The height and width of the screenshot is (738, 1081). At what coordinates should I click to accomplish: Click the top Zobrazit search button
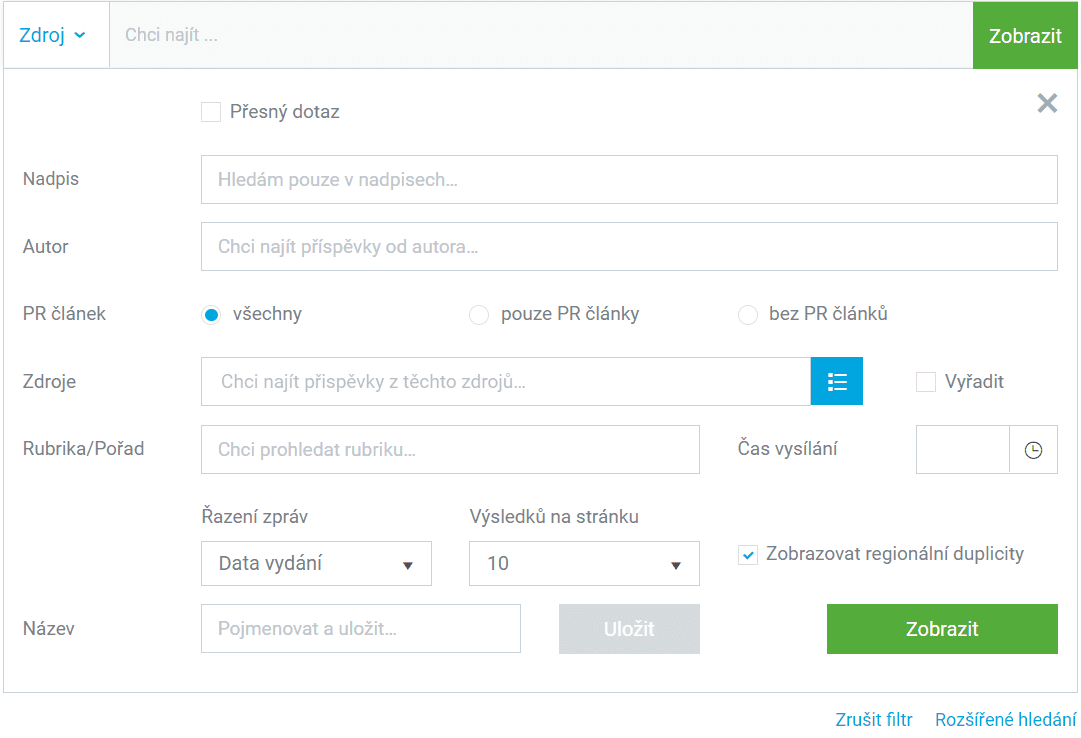pos(1025,35)
